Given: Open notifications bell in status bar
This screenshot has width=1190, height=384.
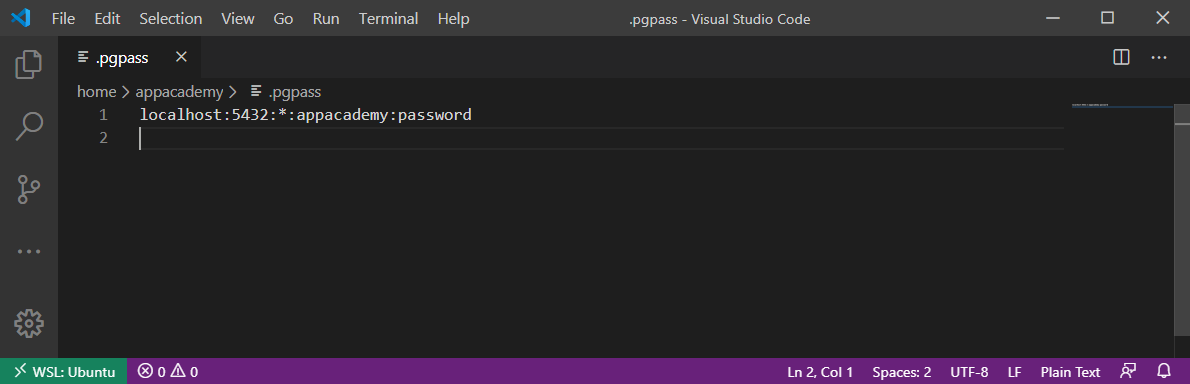Looking at the screenshot, I should pos(1163,372).
